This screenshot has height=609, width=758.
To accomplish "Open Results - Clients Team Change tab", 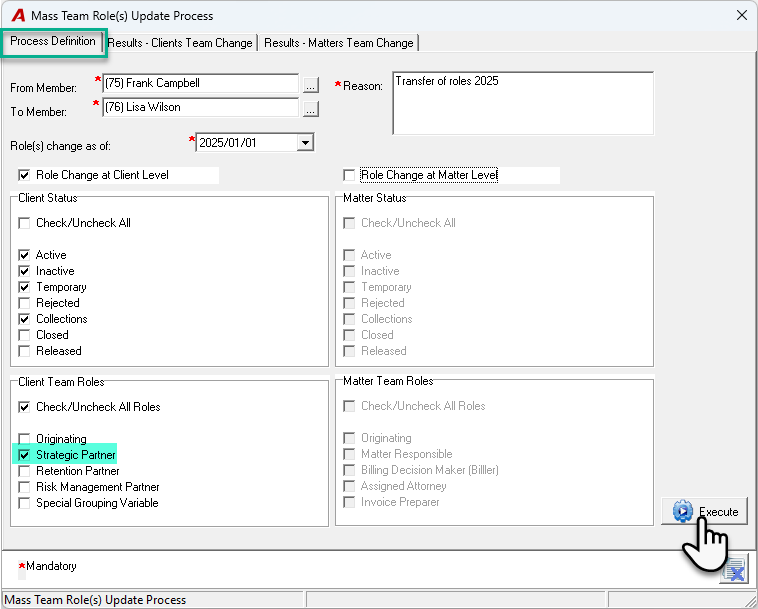I will [x=180, y=43].
